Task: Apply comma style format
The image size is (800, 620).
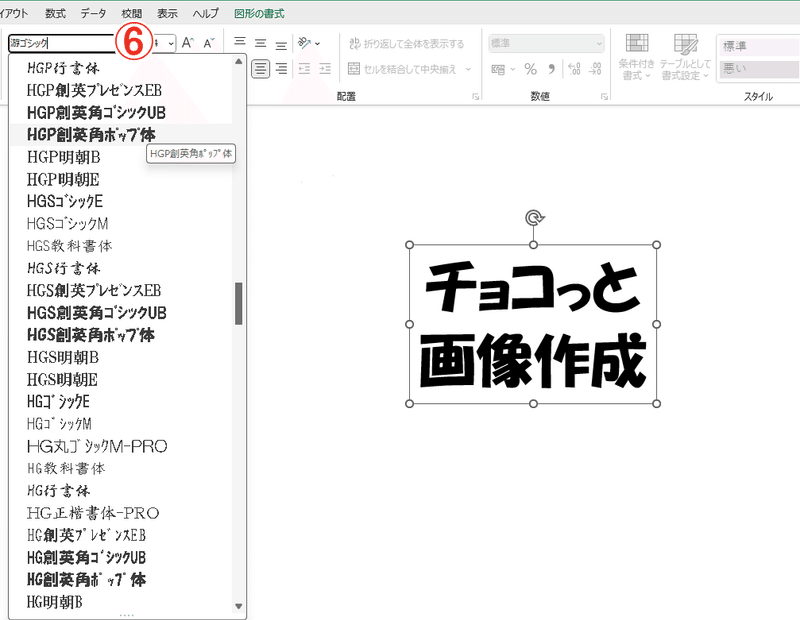Action: [x=552, y=69]
